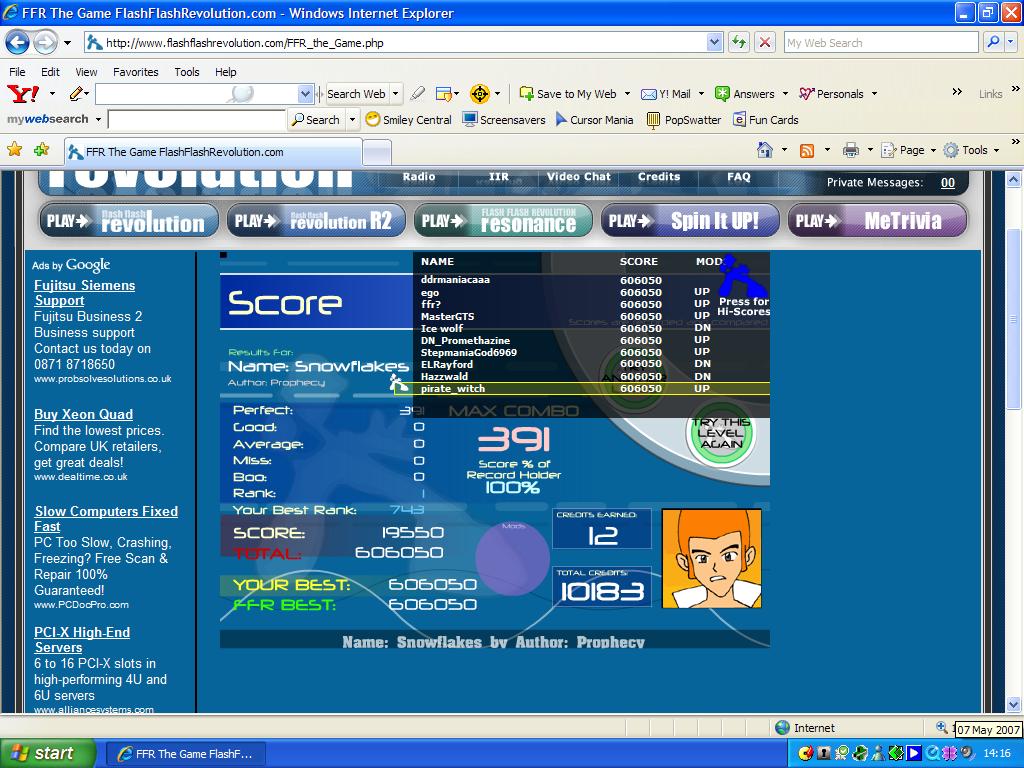Click the Try This Level Again button

(x=720, y=433)
